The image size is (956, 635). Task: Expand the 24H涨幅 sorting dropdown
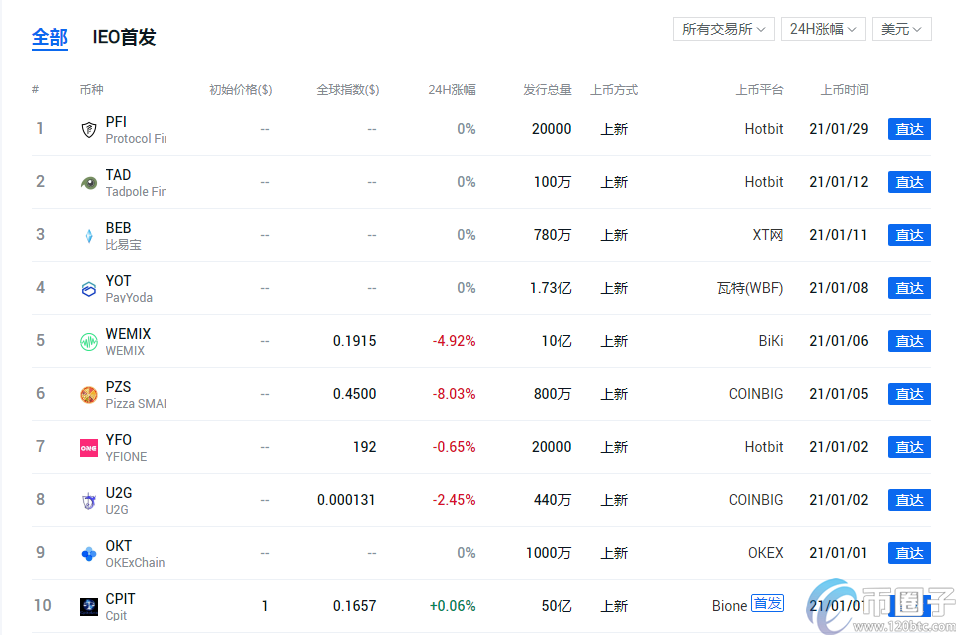point(823,29)
